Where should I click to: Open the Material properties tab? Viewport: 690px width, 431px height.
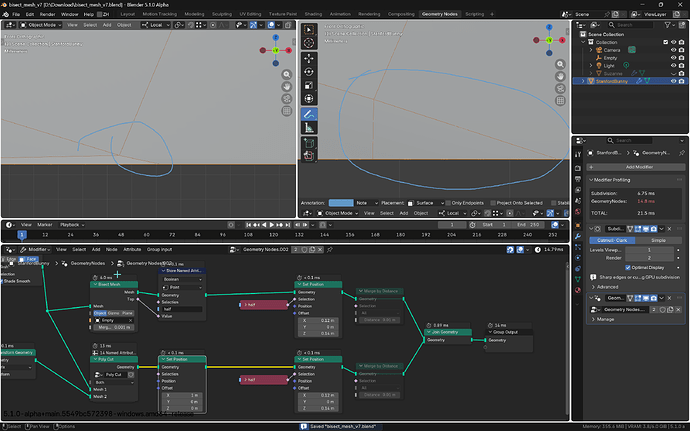(578, 290)
